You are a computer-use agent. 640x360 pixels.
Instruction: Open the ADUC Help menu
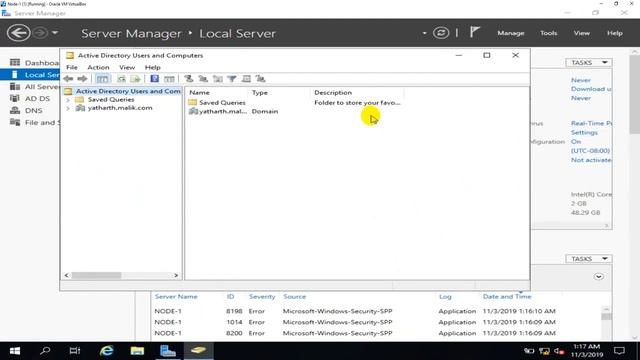[153, 67]
